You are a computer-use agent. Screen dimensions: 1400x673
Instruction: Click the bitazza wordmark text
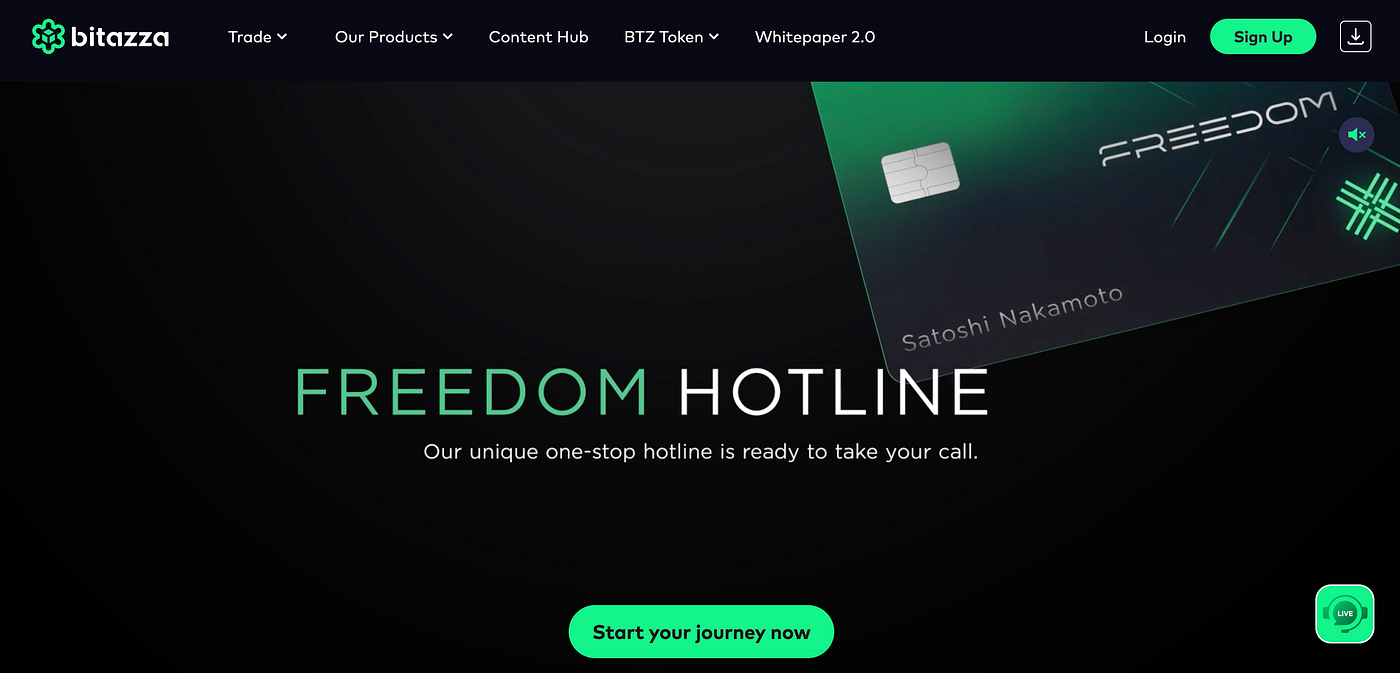coord(120,38)
